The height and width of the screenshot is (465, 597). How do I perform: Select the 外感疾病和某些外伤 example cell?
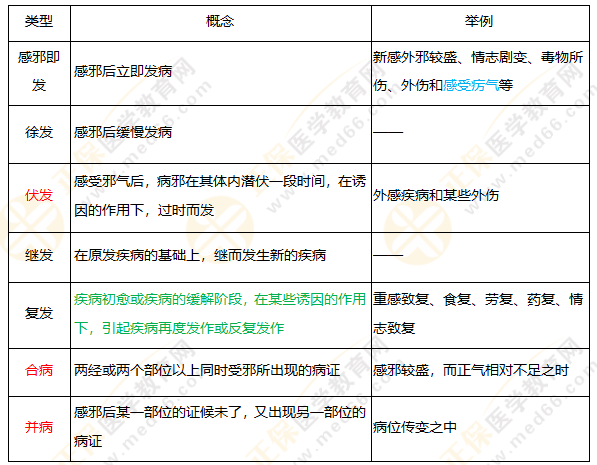(480, 198)
